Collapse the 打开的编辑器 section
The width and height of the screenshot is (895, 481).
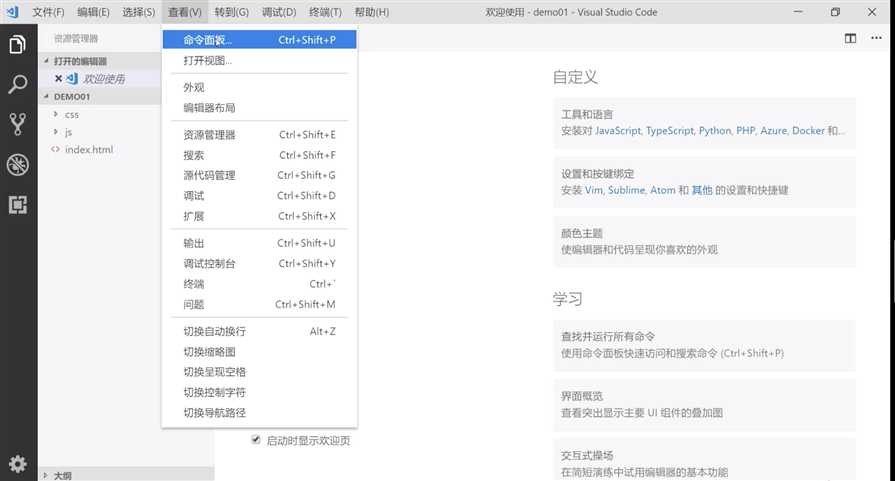click(46, 61)
